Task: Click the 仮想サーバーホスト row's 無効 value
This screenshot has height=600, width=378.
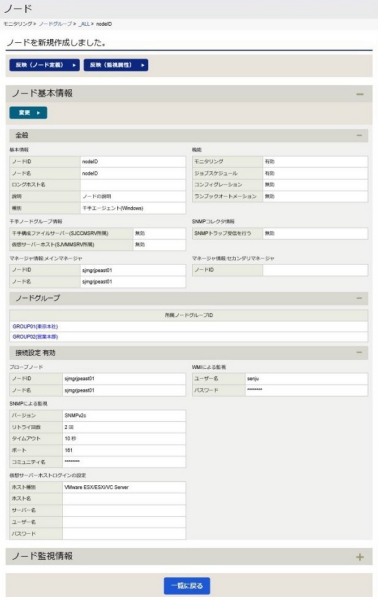Action: 140,245
